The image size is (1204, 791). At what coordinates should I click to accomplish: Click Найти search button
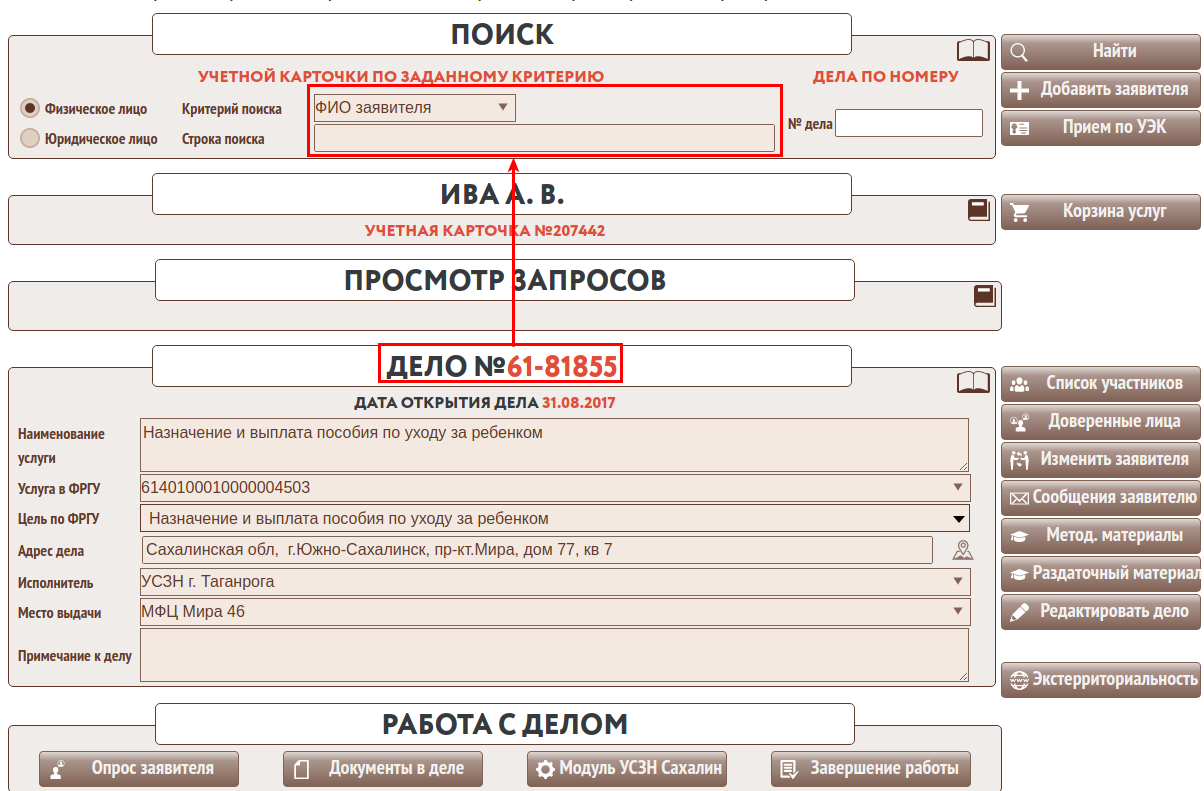pos(1100,51)
